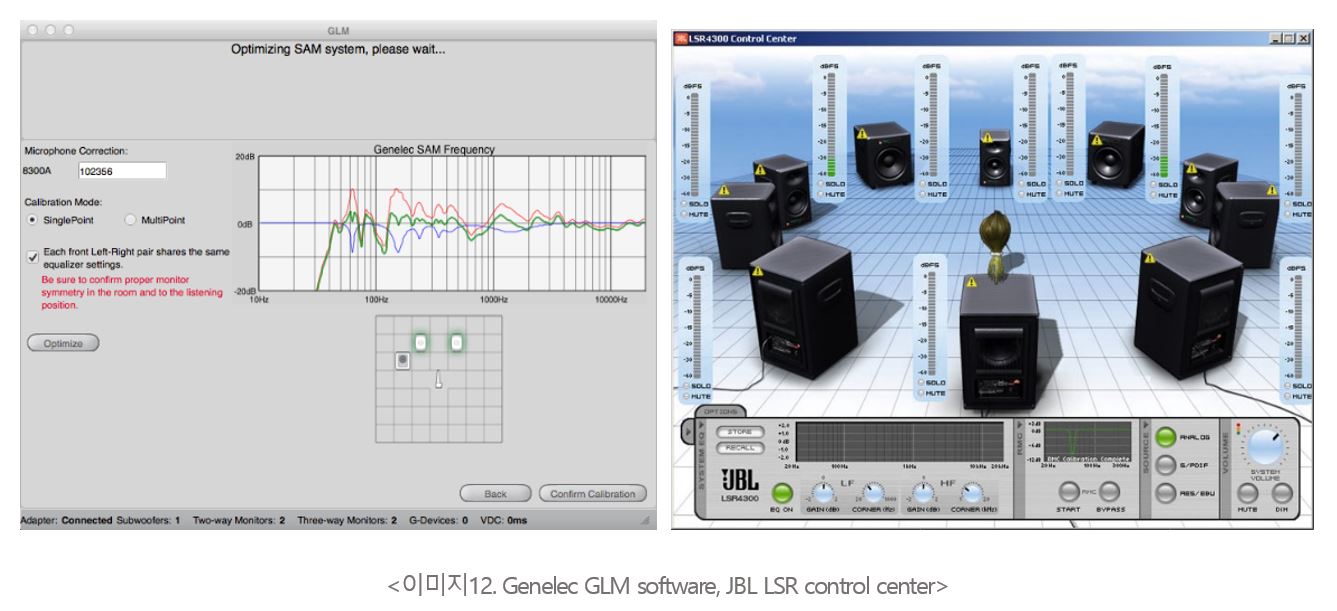Viewport: 1337px width, 611px height.
Task: Click the 'Microphone Correction:' label
Action: coord(76,151)
